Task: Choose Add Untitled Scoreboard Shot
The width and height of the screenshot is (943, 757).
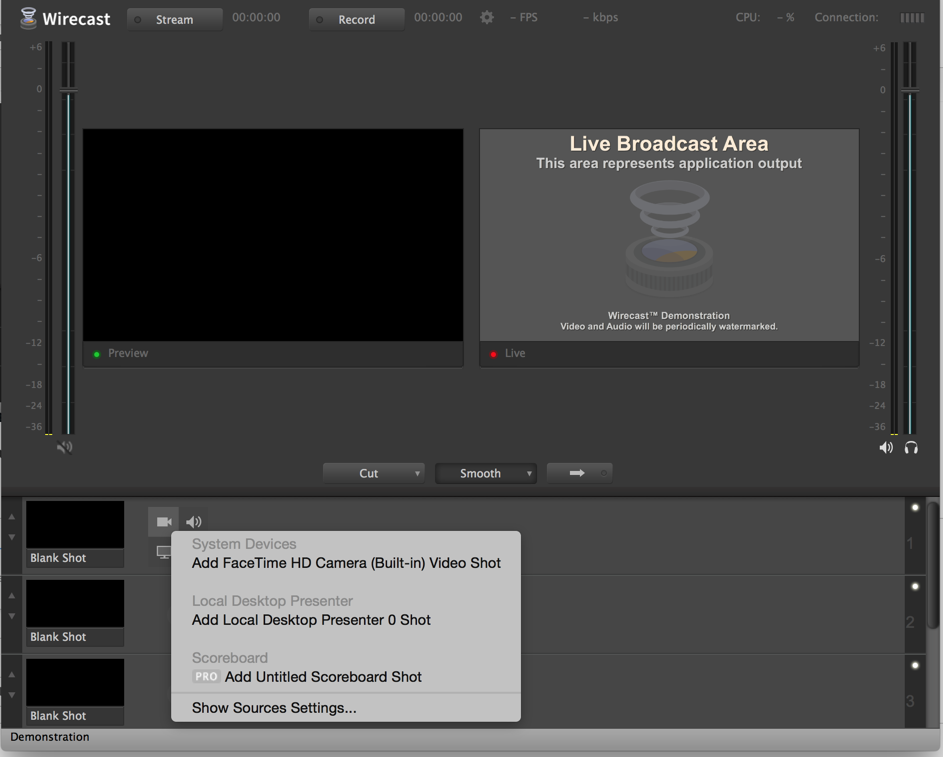Action: (x=346, y=676)
